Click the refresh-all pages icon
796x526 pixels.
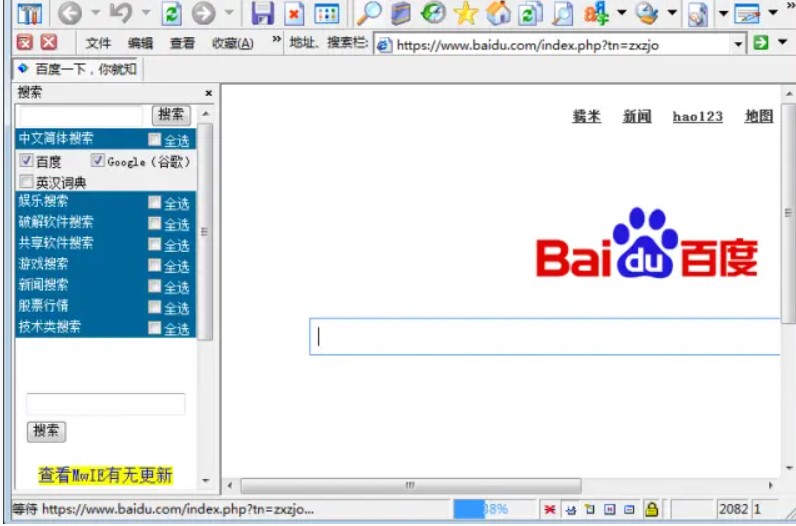click(x=530, y=14)
